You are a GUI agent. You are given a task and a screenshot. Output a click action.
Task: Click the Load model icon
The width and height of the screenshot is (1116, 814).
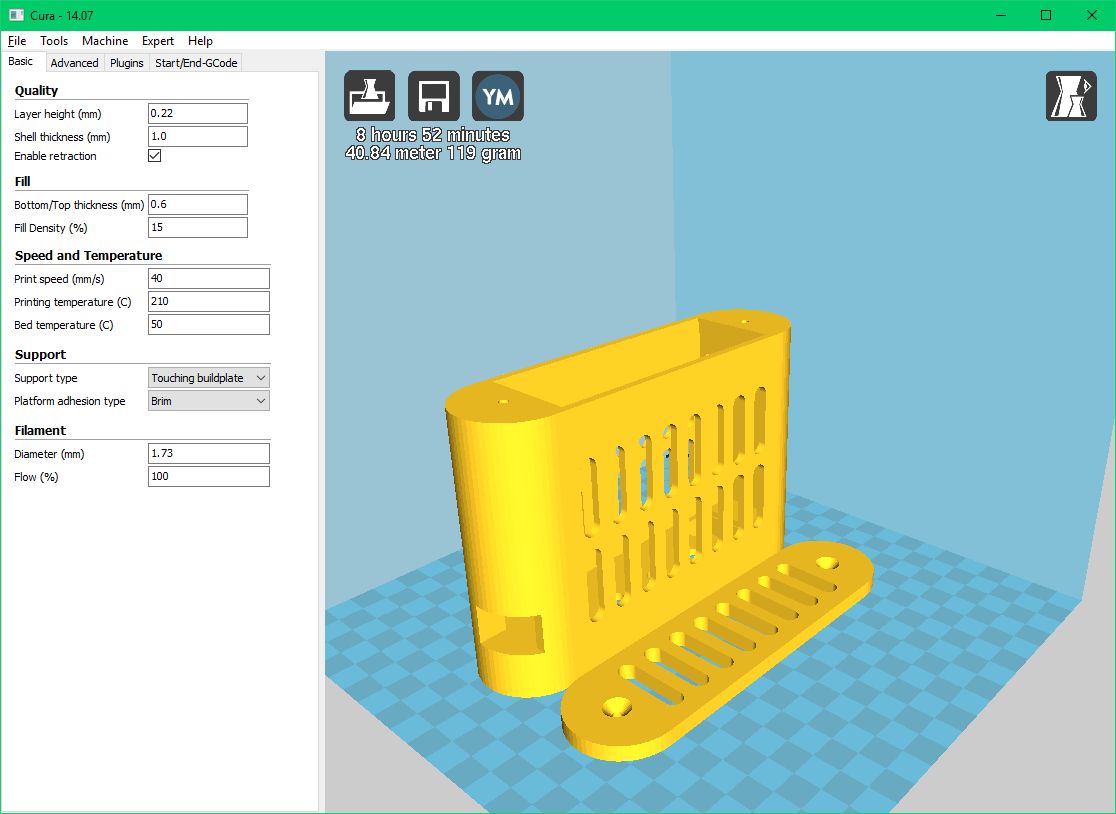tap(369, 96)
